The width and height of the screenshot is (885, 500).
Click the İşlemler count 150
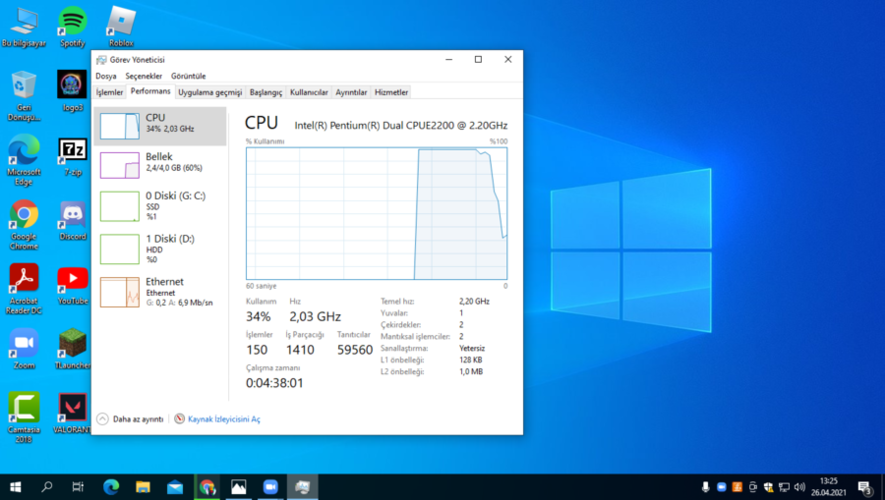(x=257, y=350)
